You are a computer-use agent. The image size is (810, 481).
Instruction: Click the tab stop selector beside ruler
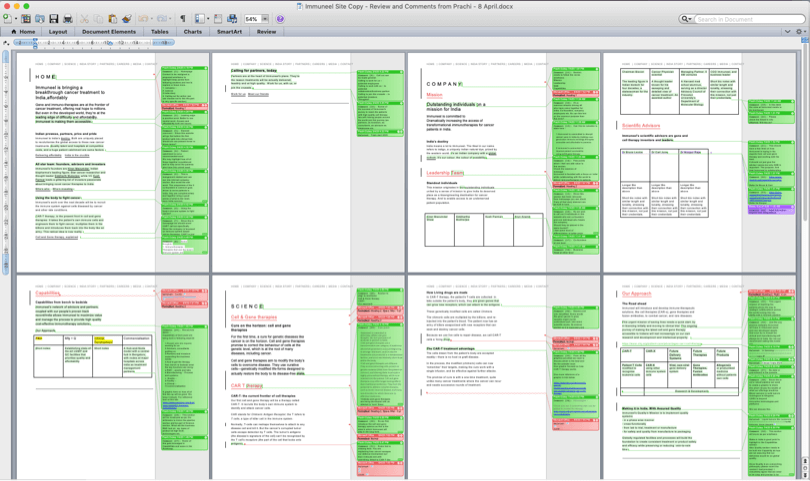(6, 43)
